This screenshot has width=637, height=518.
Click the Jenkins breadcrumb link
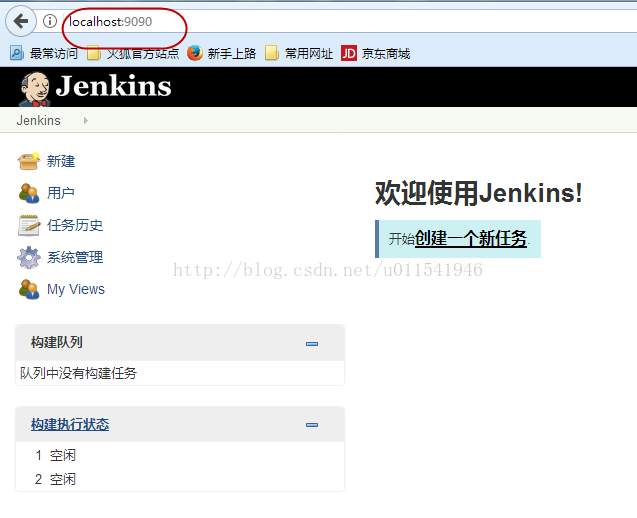38,121
